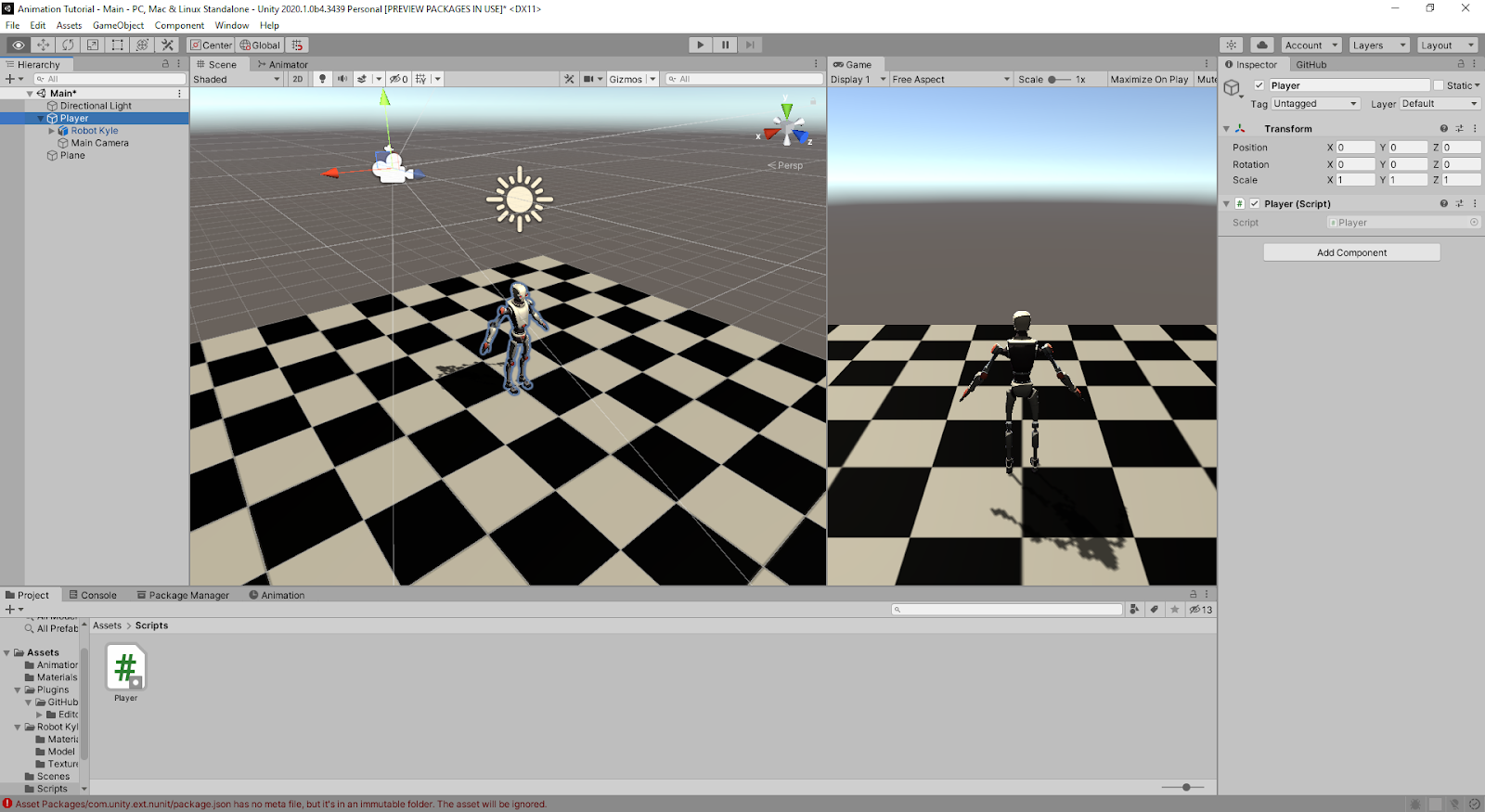Open Scene component tools icon

[x=569, y=79]
